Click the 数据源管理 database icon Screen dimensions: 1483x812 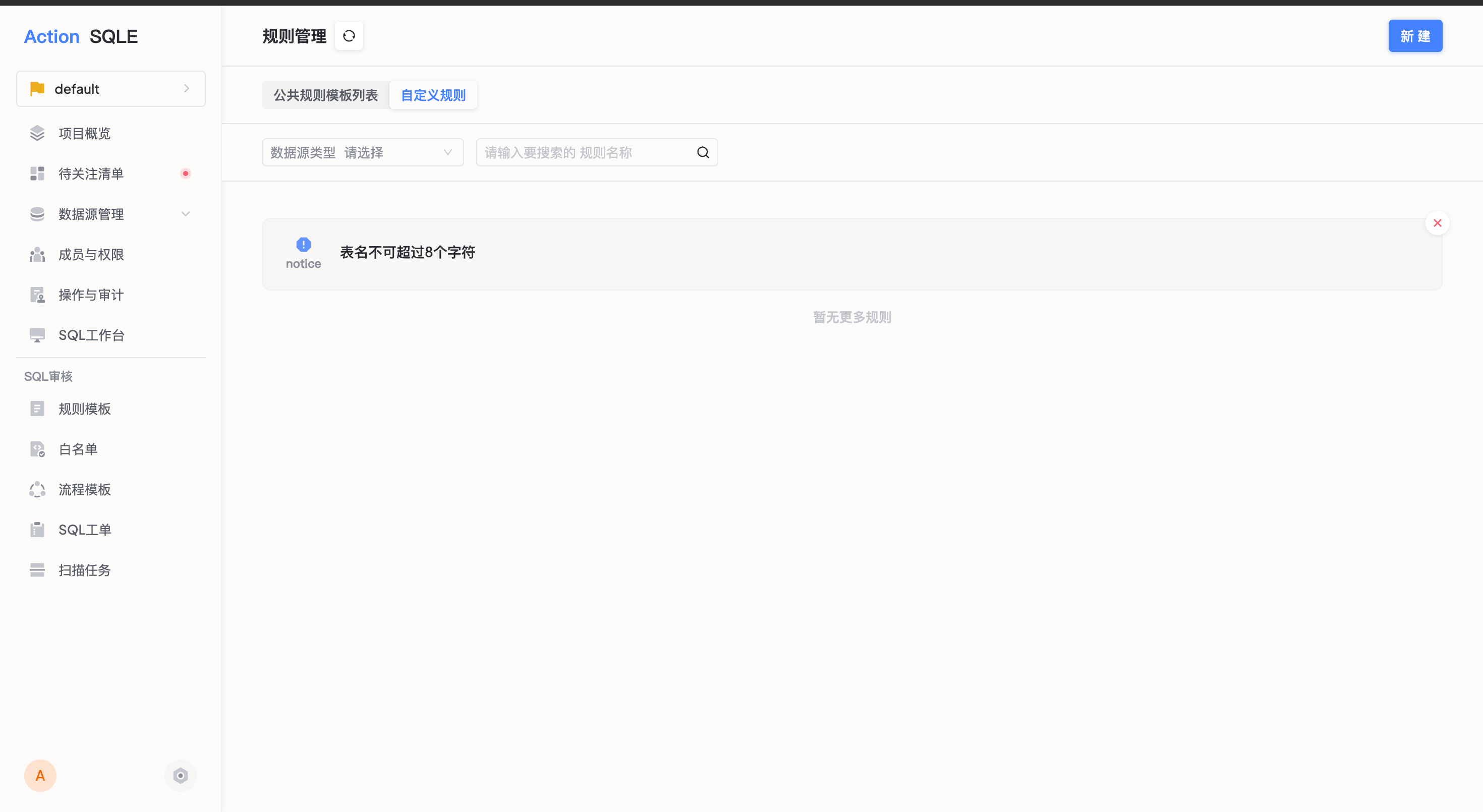point(37,214)
